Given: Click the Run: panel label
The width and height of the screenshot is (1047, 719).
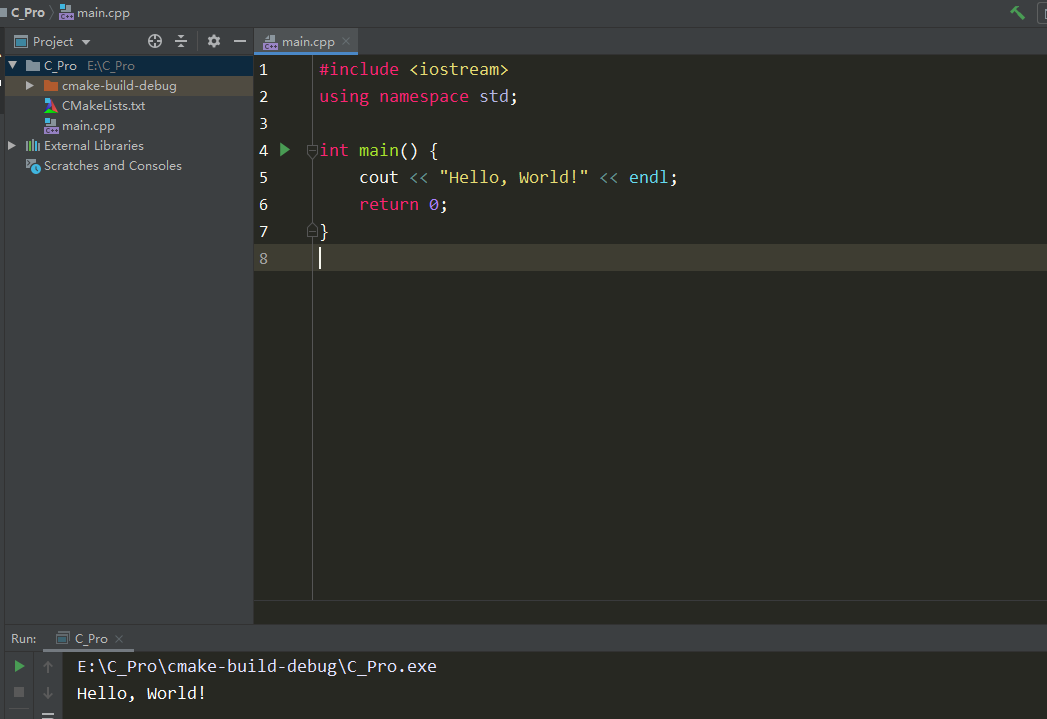Looking at the screenshot, I should point(23,639).
